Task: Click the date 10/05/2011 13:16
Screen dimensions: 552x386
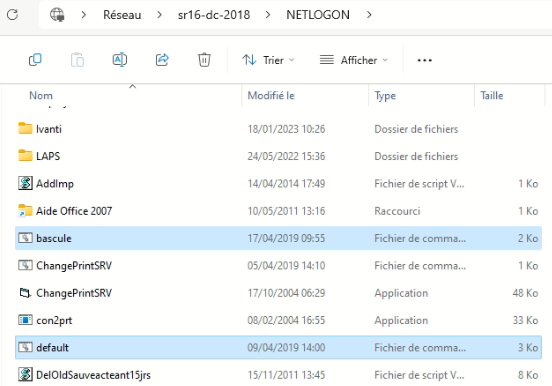Action: coord(286,211)
